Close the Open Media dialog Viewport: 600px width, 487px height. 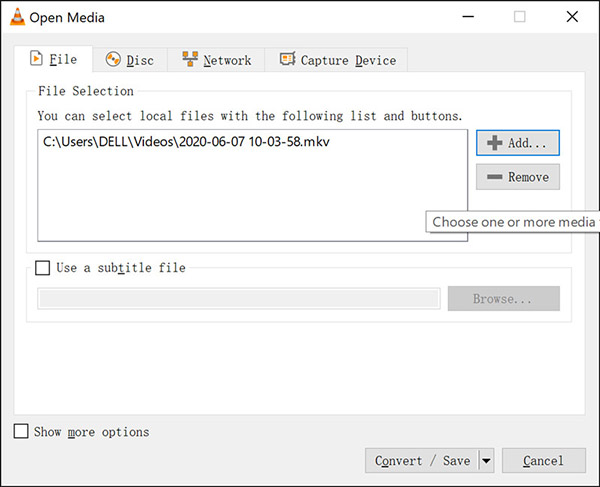click(572, 16)
